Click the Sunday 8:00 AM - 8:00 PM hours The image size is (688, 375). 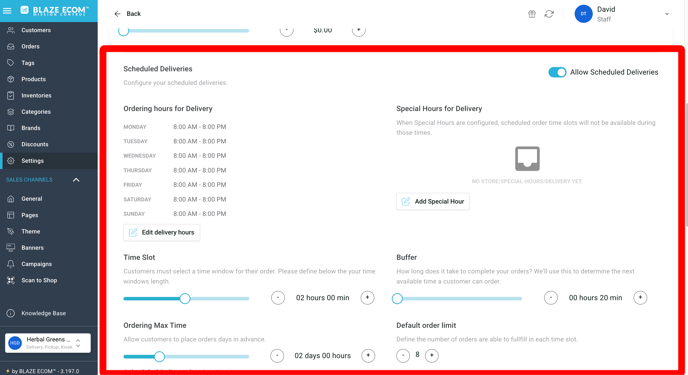[200, 214]
